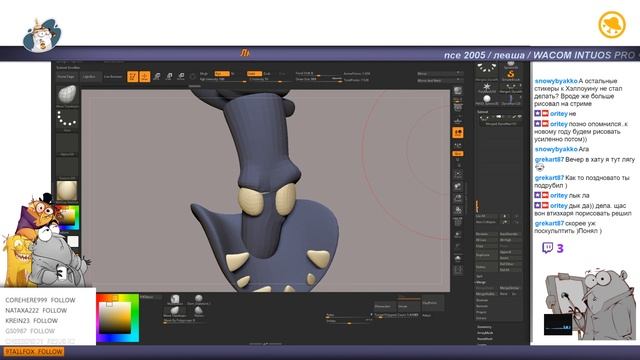Click 'NATAXA222 FOLLOW' in follower list
This screenshot has width=640, height=360.
pos(36,311)
